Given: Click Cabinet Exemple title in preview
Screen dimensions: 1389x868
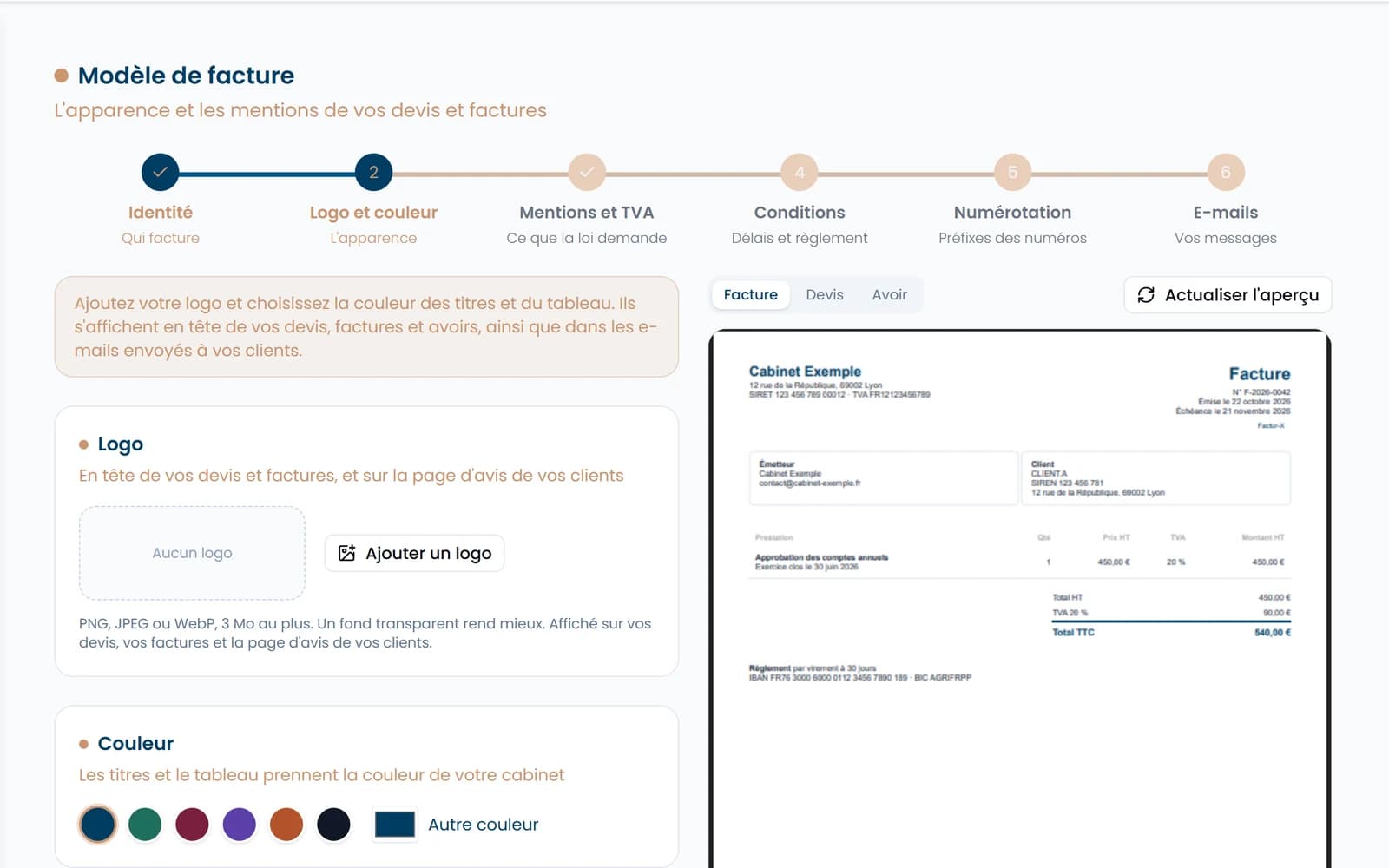Looking at the screenshot, I should [x=805, y=372].
